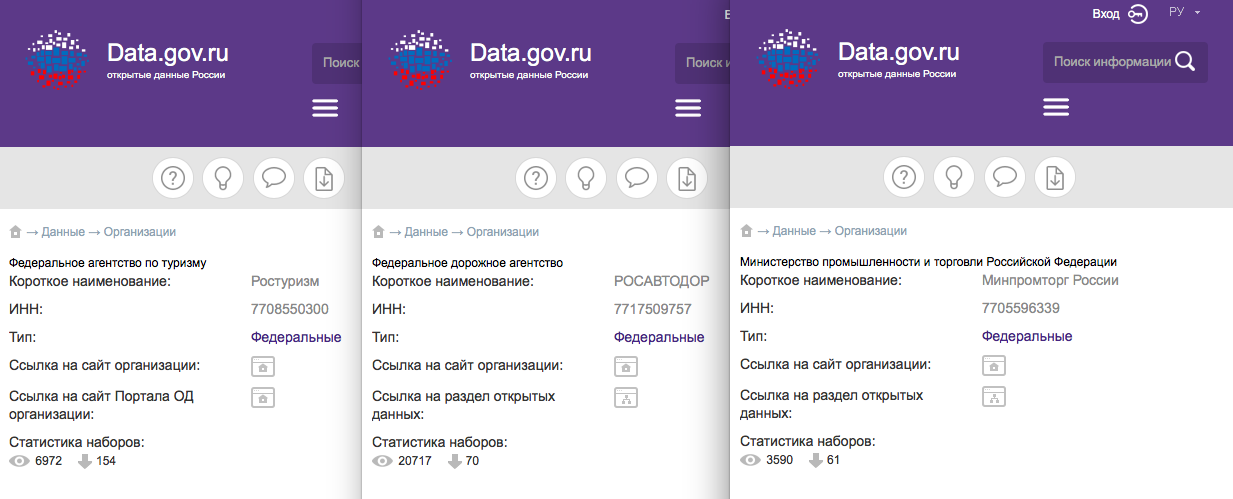Open hamburger menu in ROSAVTODOR panel
This screenshot has height=499, width=1233.
(x=688, y=108)
